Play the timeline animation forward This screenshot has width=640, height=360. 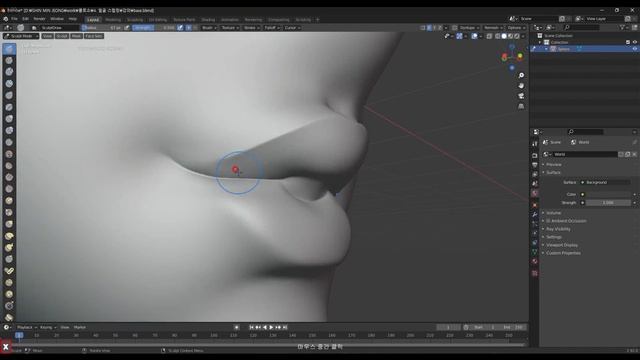271,327
